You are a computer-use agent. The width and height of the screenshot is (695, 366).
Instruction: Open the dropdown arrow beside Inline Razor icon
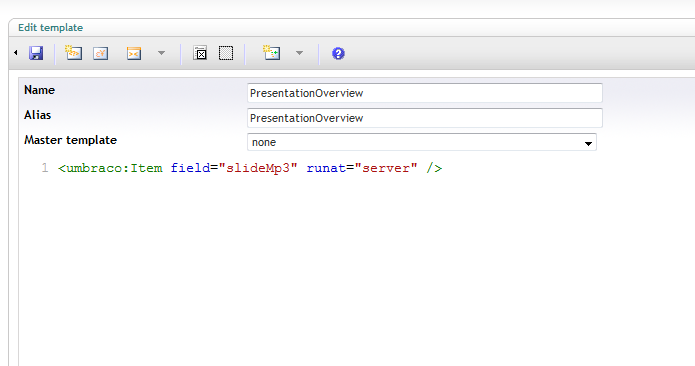[x=300, y=53]
